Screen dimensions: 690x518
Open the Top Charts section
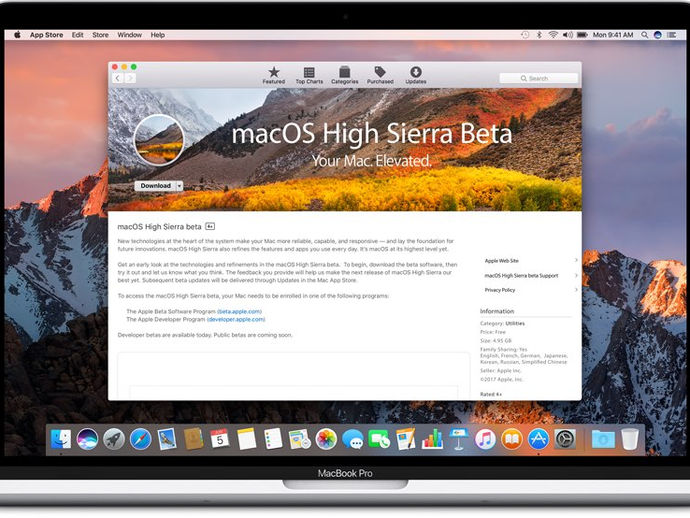(309, 75)
